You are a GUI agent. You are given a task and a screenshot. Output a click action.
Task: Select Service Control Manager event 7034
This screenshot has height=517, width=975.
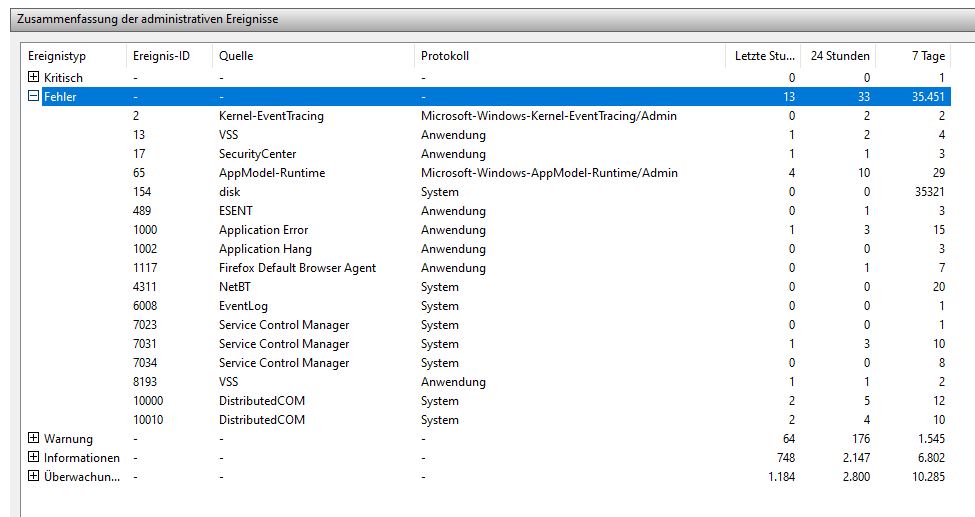[x=496, y=363]
